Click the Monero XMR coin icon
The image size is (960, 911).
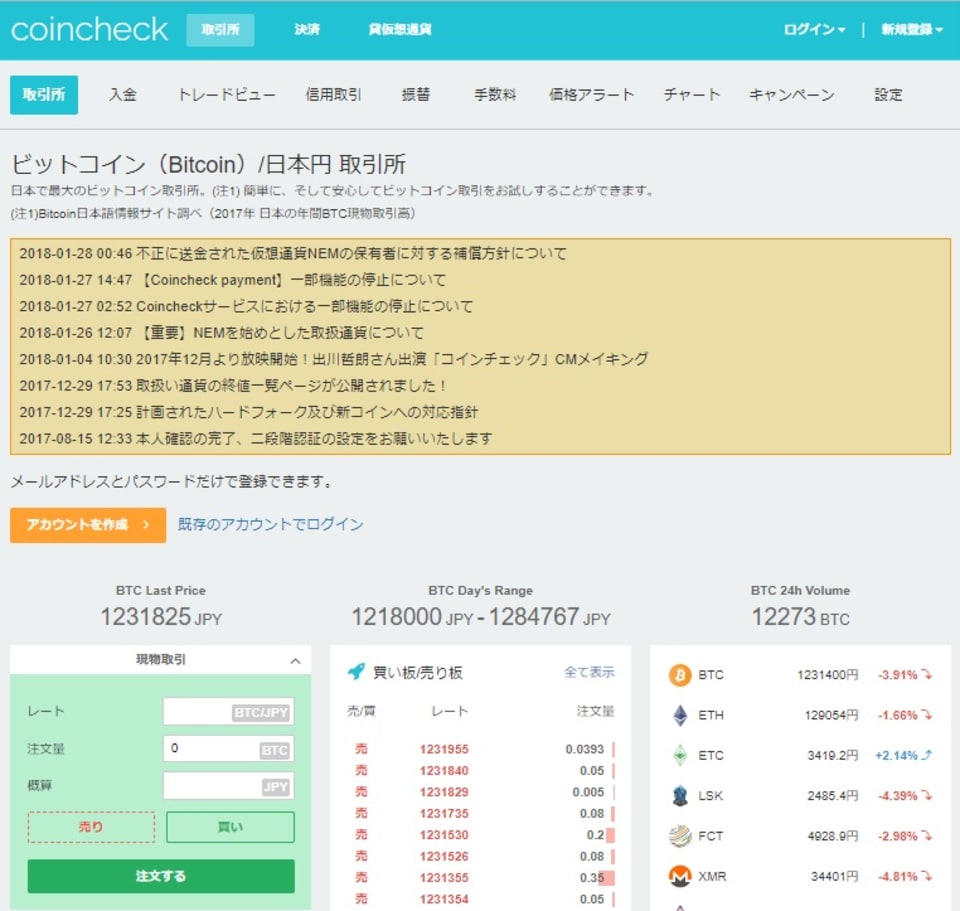pyautogui.click(x=680, y=877)
